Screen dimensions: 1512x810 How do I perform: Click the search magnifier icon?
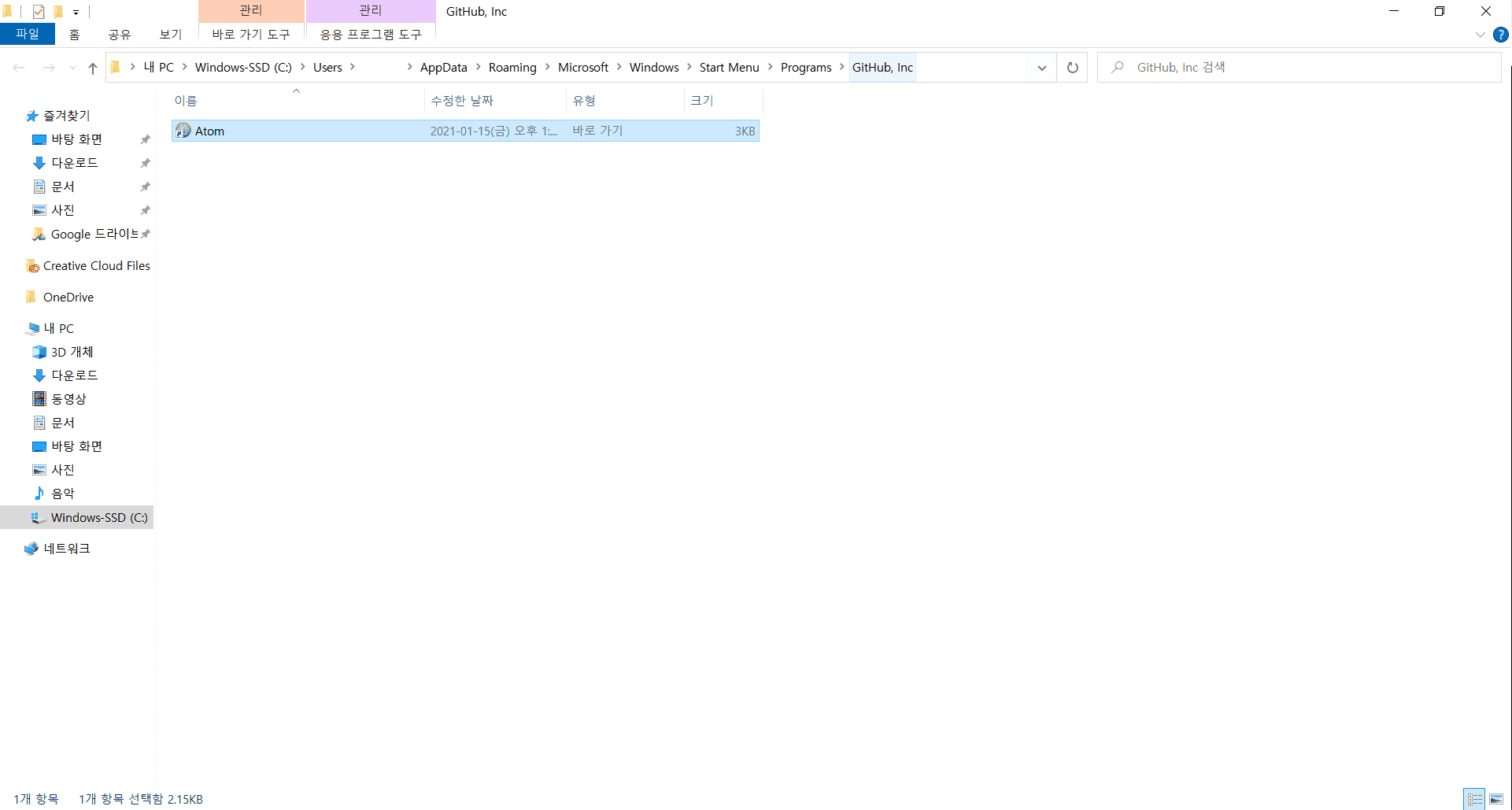pyautogui.click(x=1117, y=68)
